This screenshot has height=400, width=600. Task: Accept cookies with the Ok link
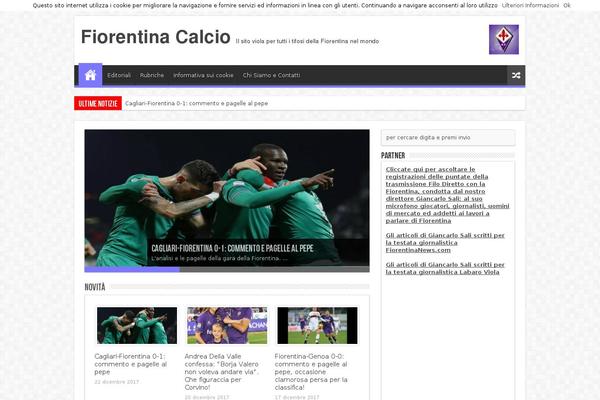(567, 5)
